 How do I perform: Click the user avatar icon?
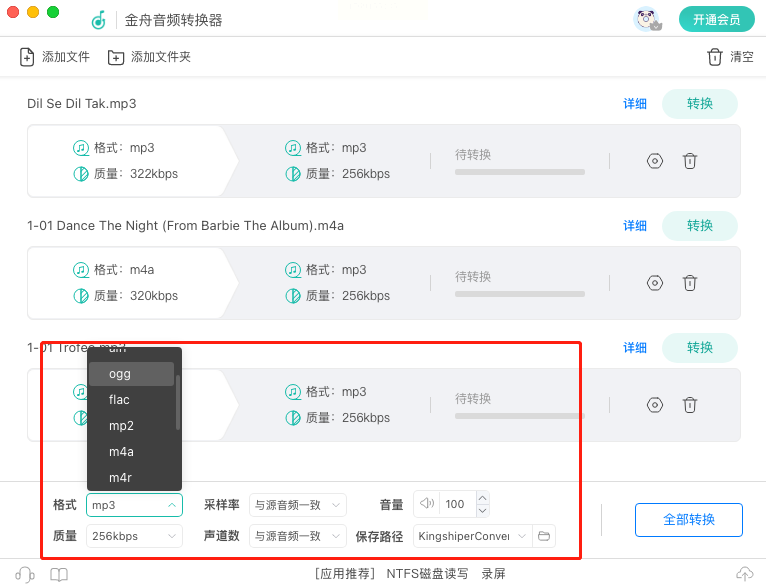646,19
